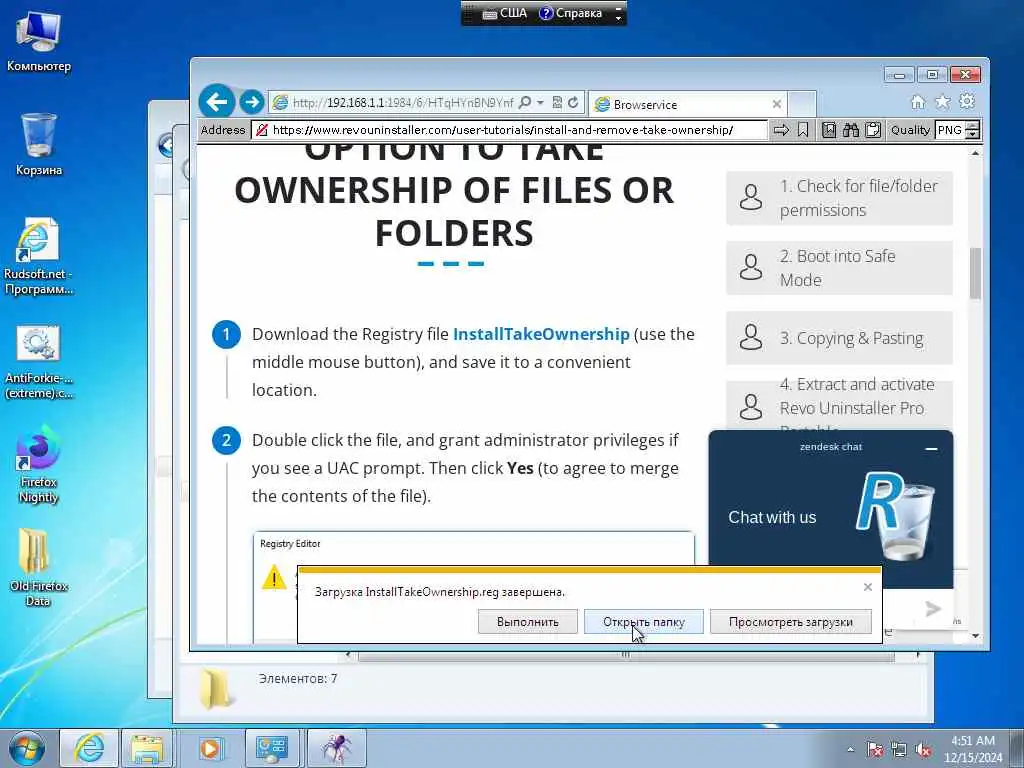Click the Windows Explorer taskbar button

click(147, 748)
